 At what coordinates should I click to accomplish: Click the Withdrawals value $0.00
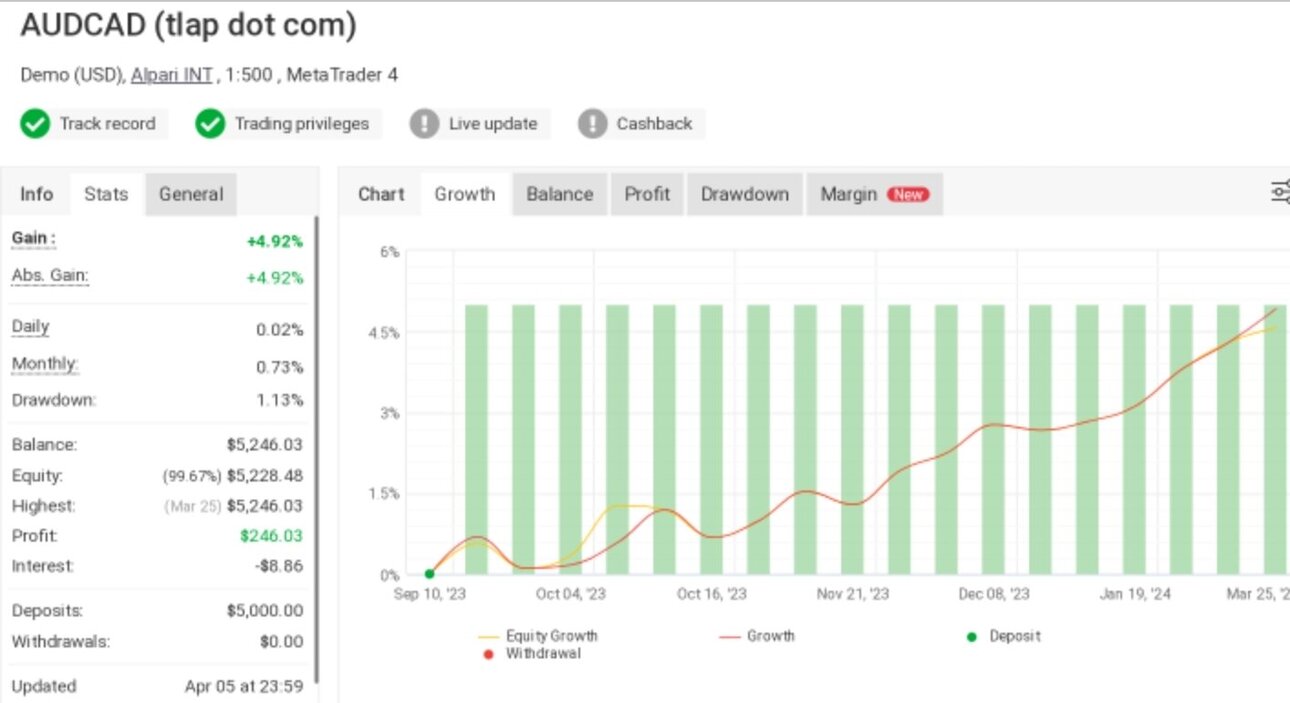[281, 642]
